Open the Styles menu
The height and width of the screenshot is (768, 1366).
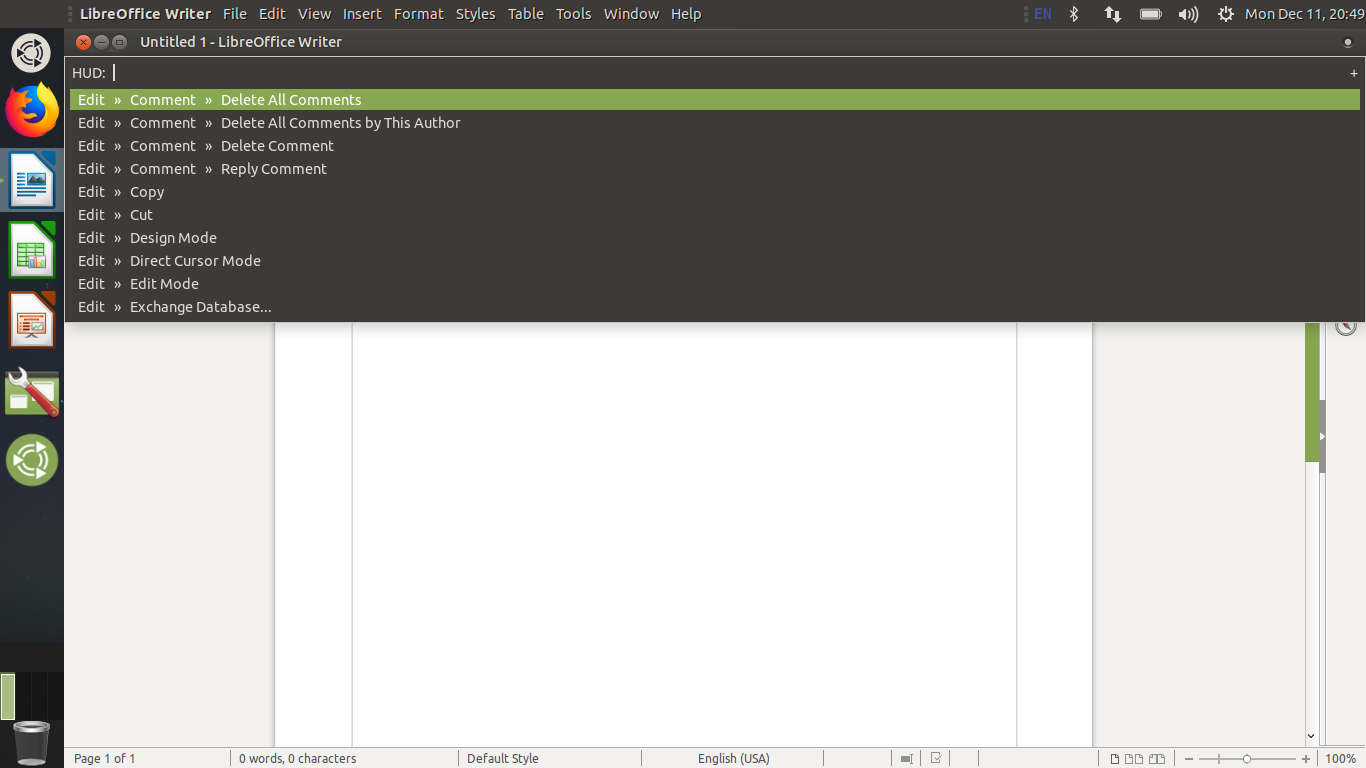pos(475,14)
